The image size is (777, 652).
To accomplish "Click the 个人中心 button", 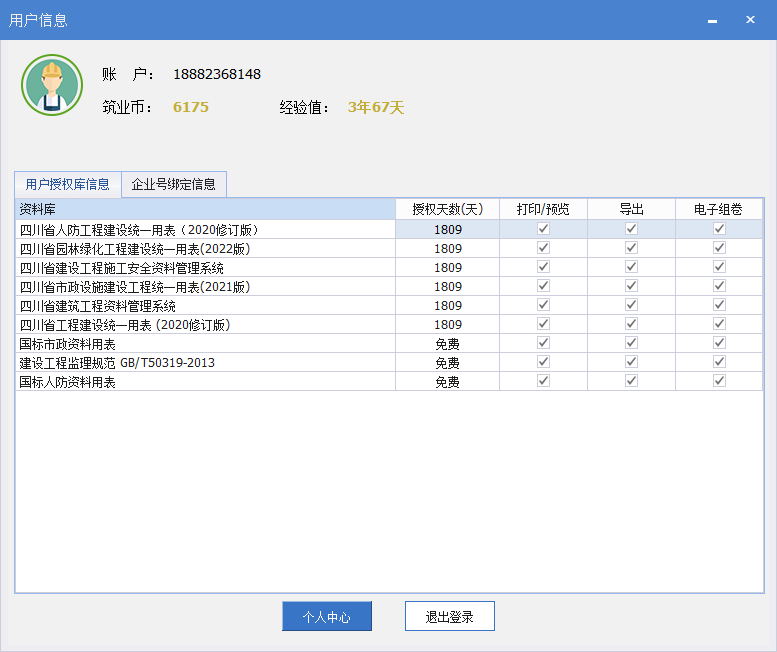I will point(327,617).
